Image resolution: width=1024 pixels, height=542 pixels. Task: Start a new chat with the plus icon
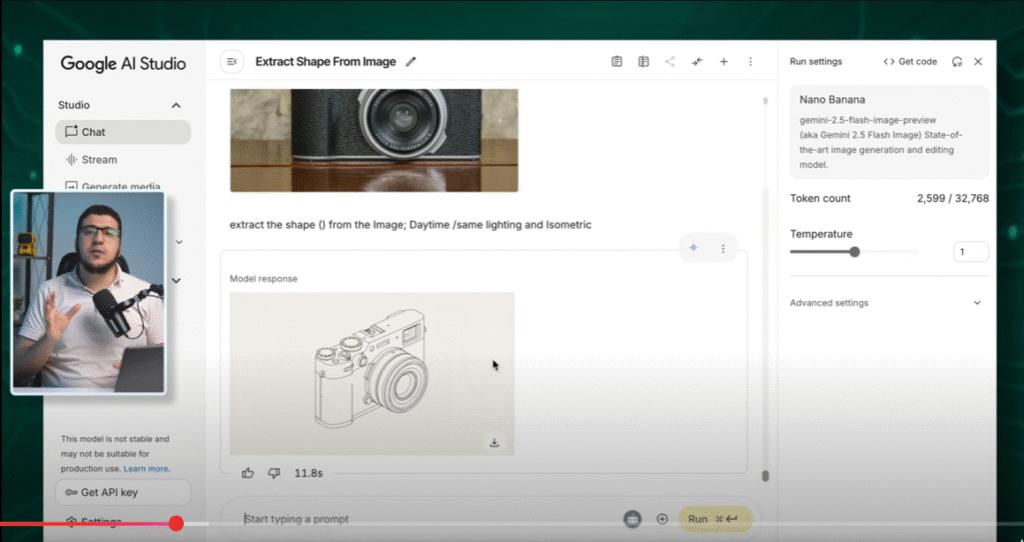coord(724,62)
